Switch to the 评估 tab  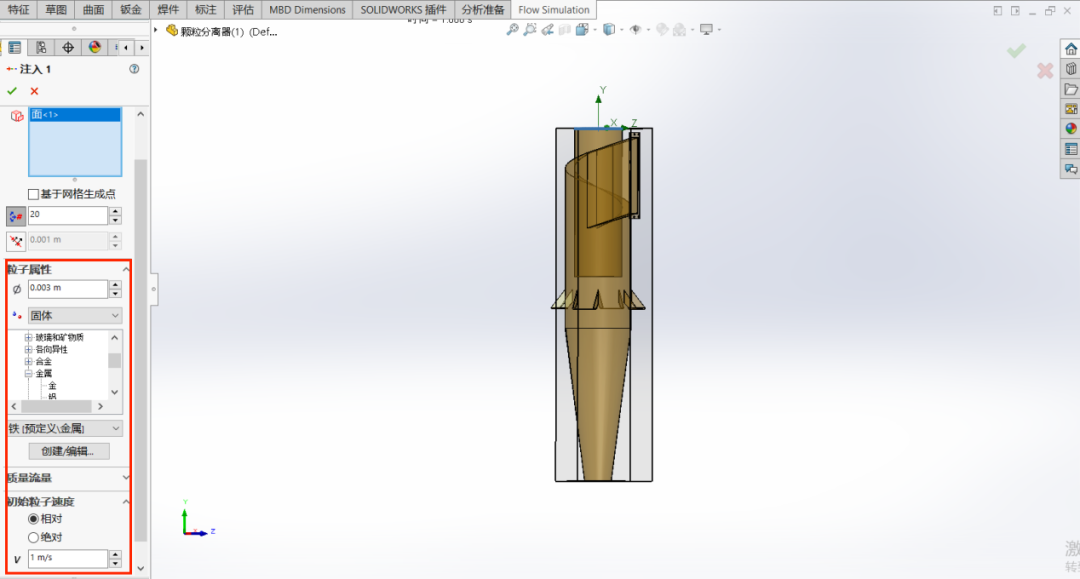pyautogui.click(x=242, y=10)
